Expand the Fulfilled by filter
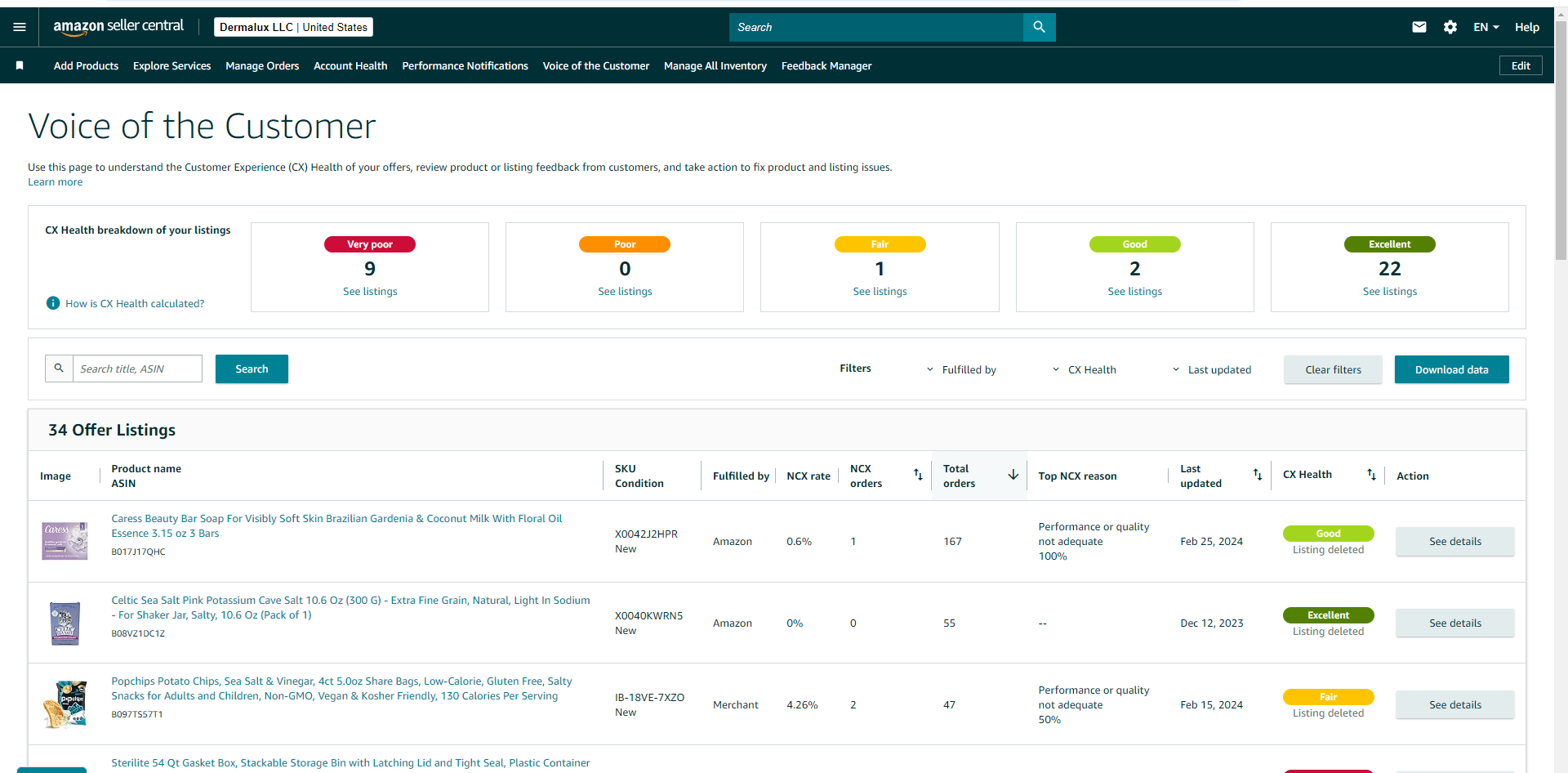Screen dimensions: 1568x773 coord(961,369)
